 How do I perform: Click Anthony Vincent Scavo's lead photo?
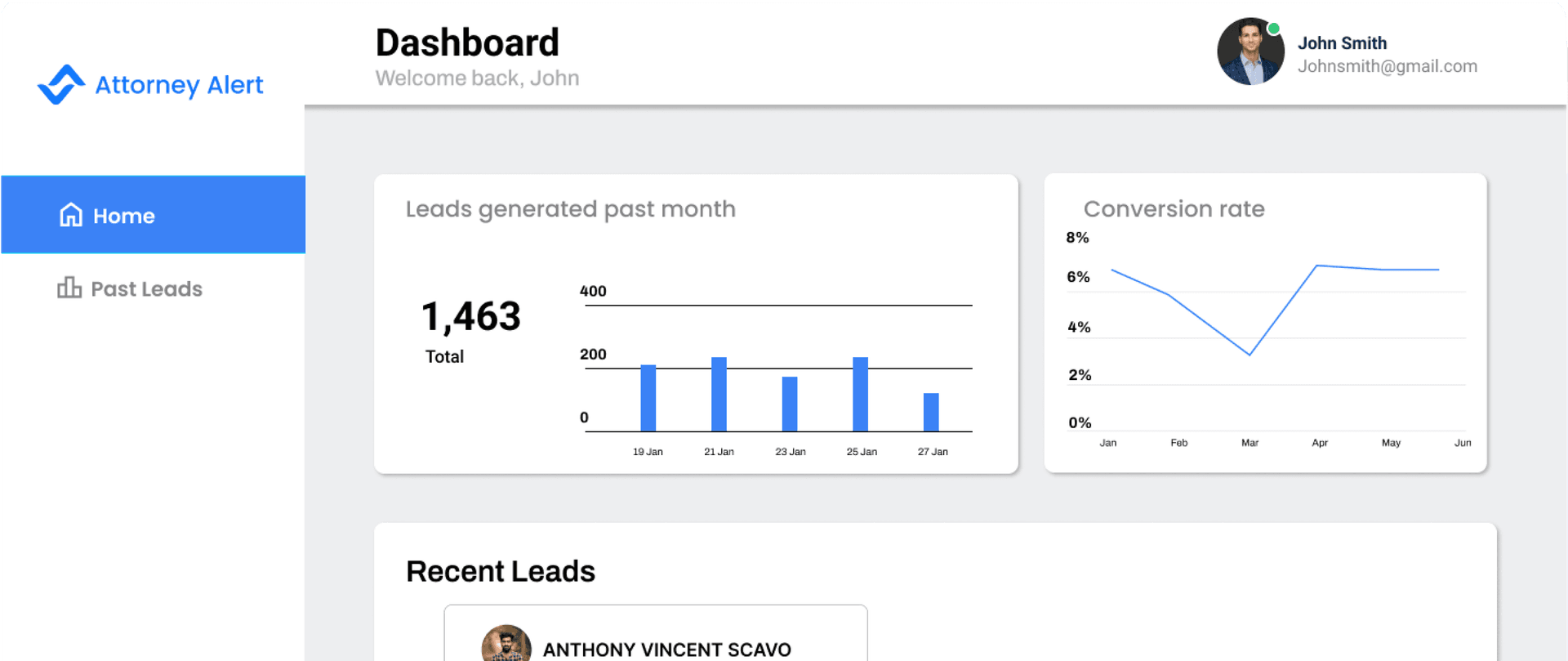pyautogui.click(x=506, y=645)
